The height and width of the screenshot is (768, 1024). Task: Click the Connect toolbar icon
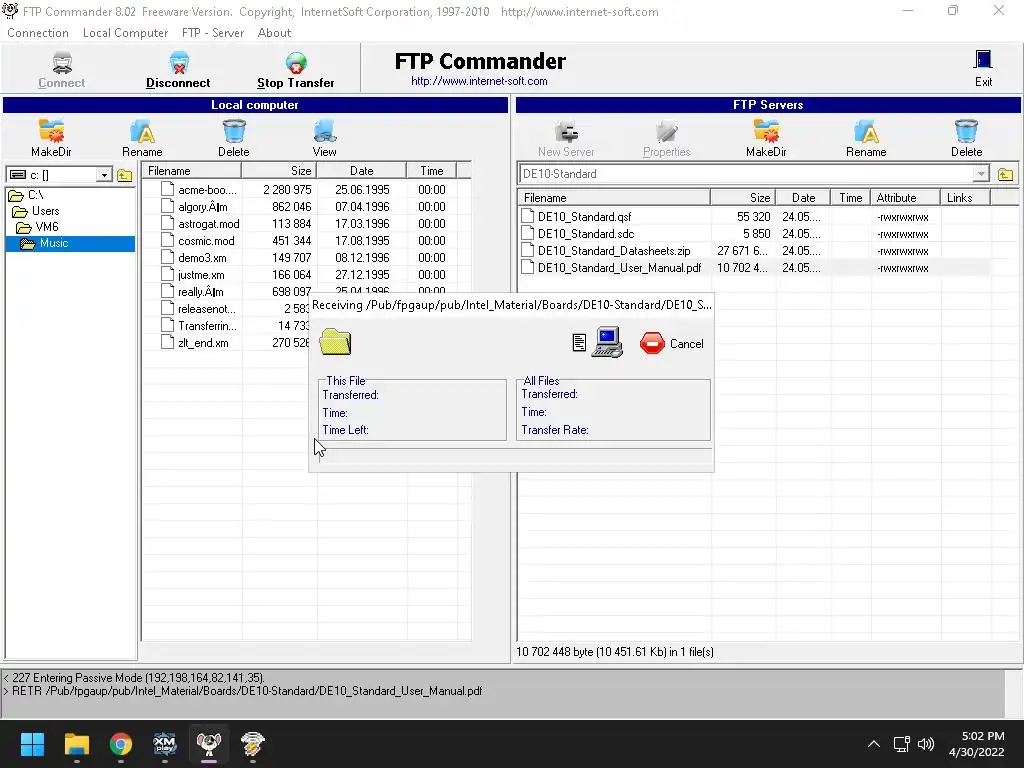point(62,63)
